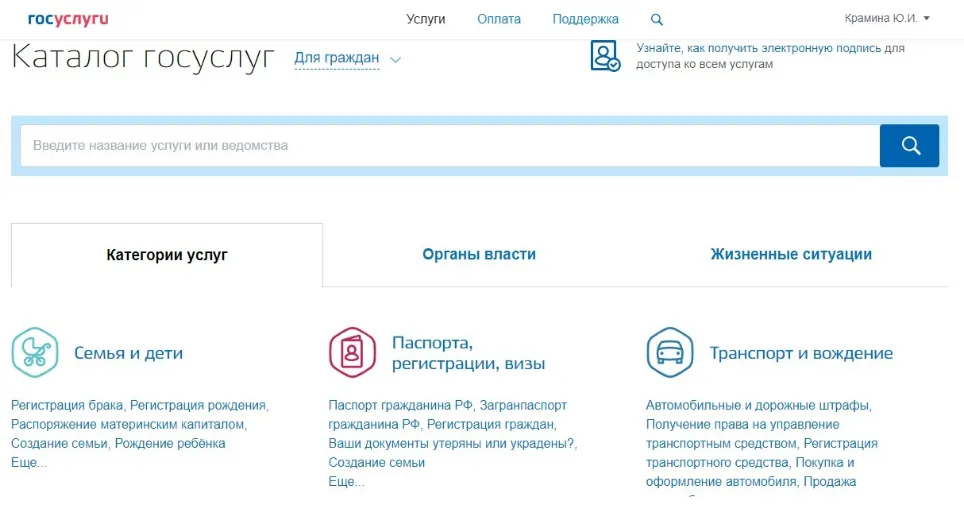Click the blue search button
Viewport: 964px width, 506px height.
coord(909,146)
